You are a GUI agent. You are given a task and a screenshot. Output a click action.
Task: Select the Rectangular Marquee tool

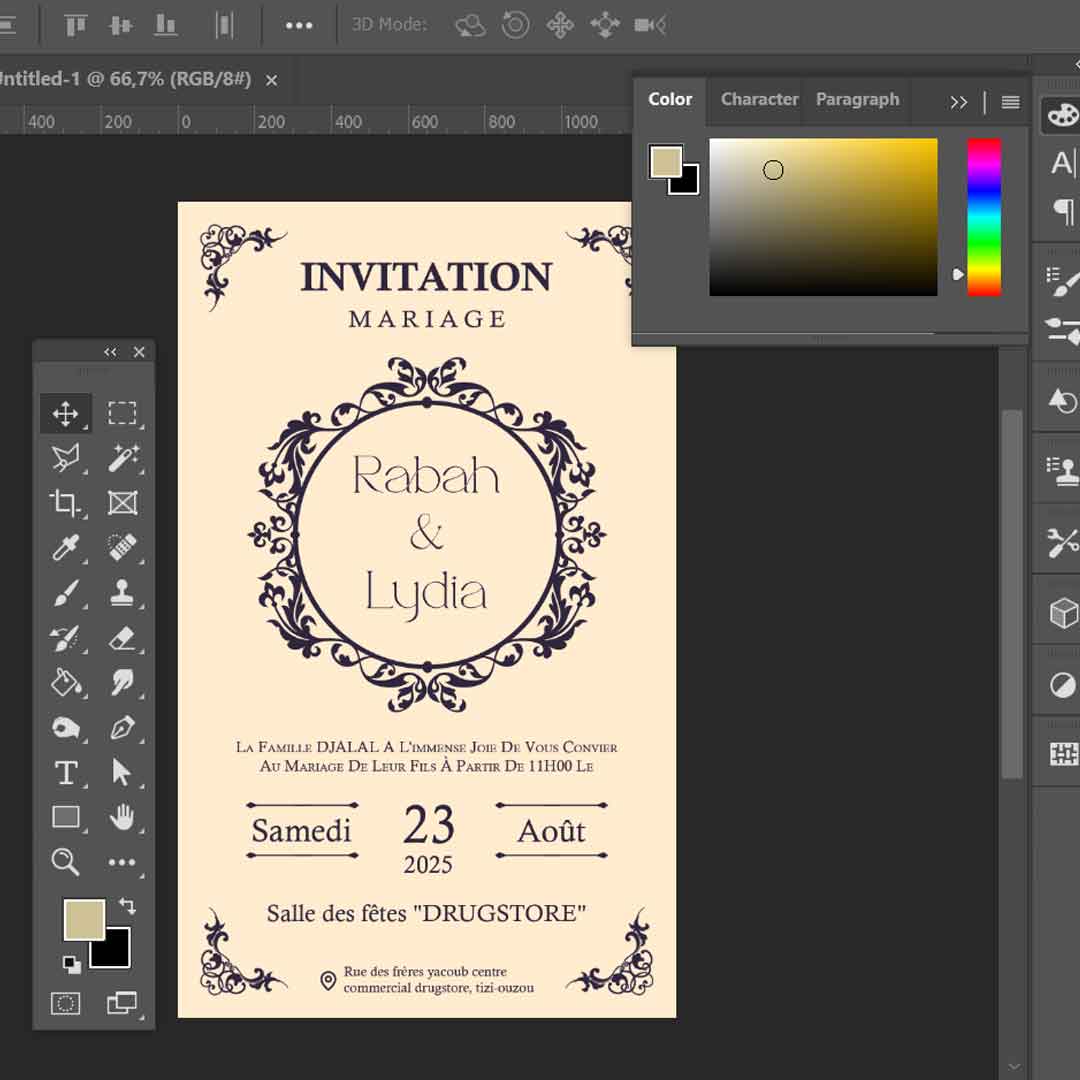coord(122,413)
